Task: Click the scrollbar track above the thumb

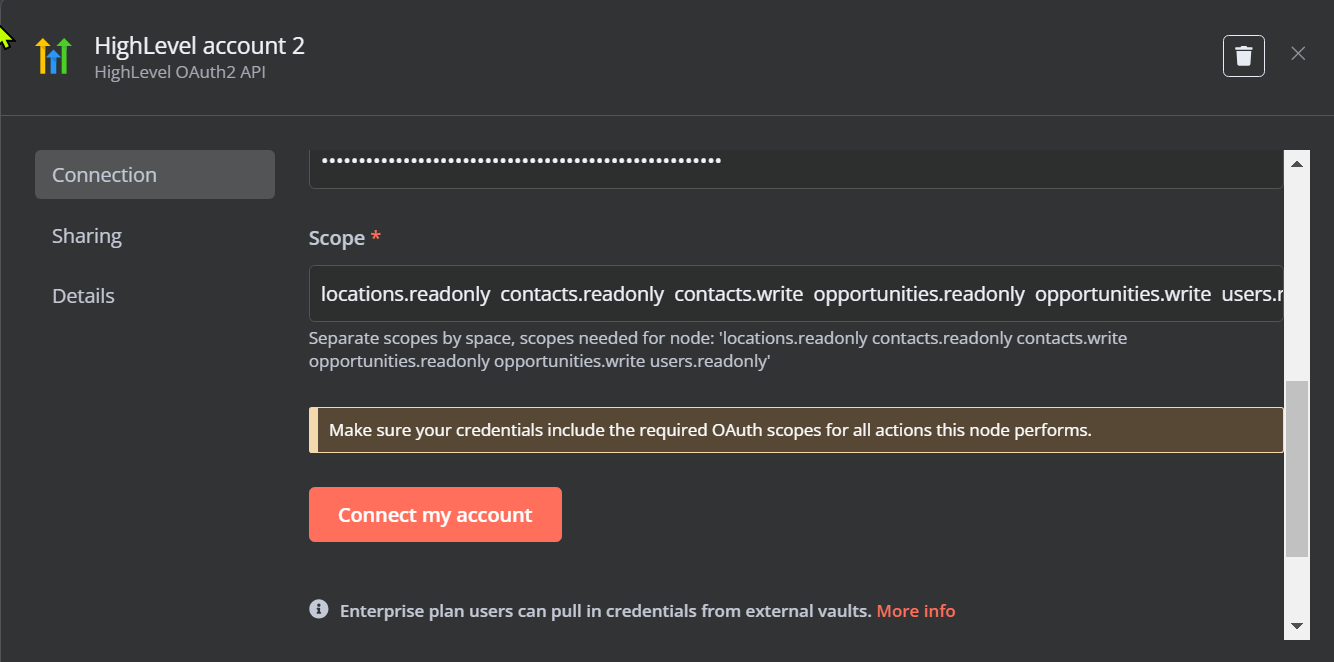Action: point(1296,270)
